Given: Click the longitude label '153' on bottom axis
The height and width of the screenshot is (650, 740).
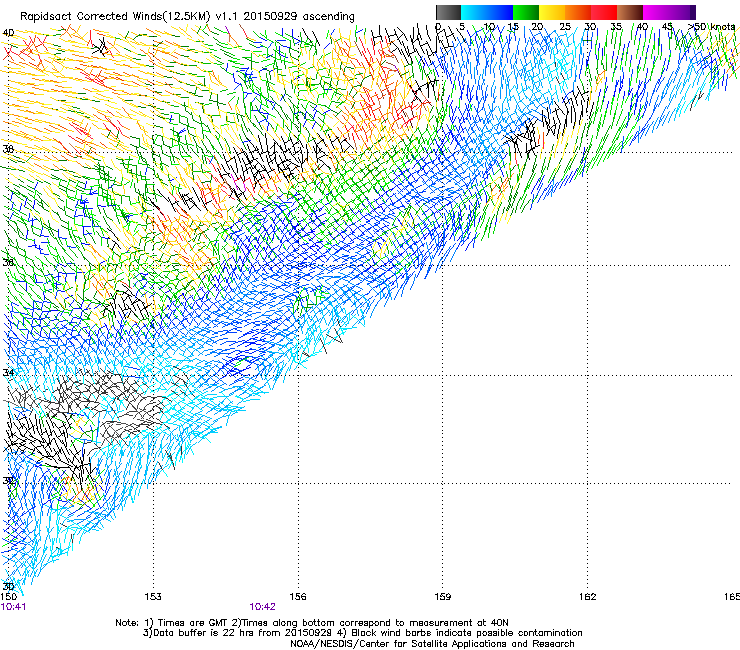Looking at the screenshot, I should 153,597.
